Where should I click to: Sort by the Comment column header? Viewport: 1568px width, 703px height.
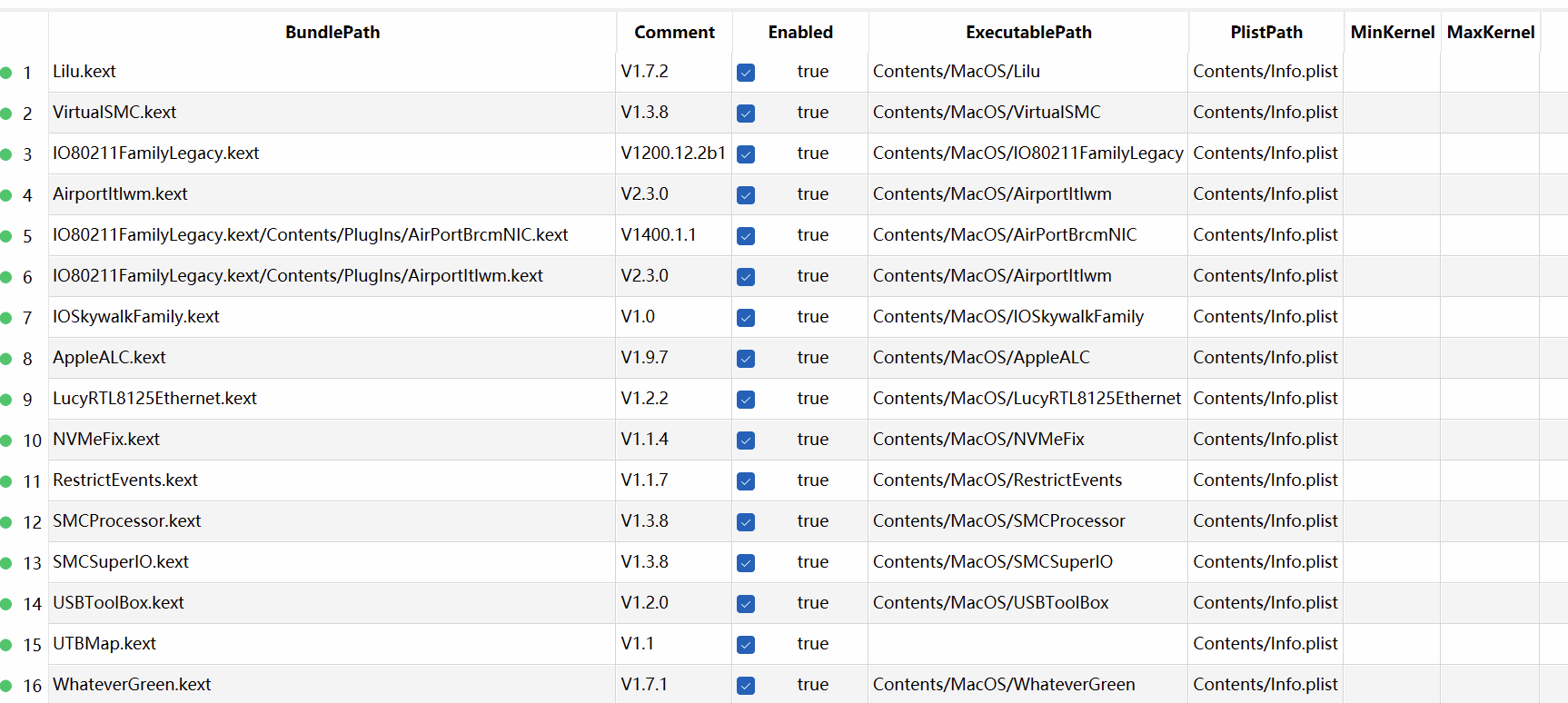tap(674, 33)
